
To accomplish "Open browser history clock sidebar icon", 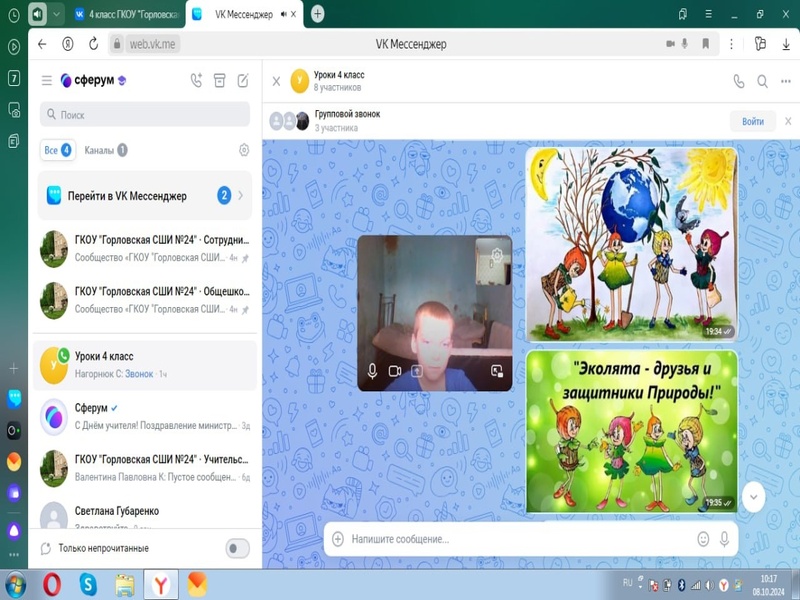I will coord(14,15).
